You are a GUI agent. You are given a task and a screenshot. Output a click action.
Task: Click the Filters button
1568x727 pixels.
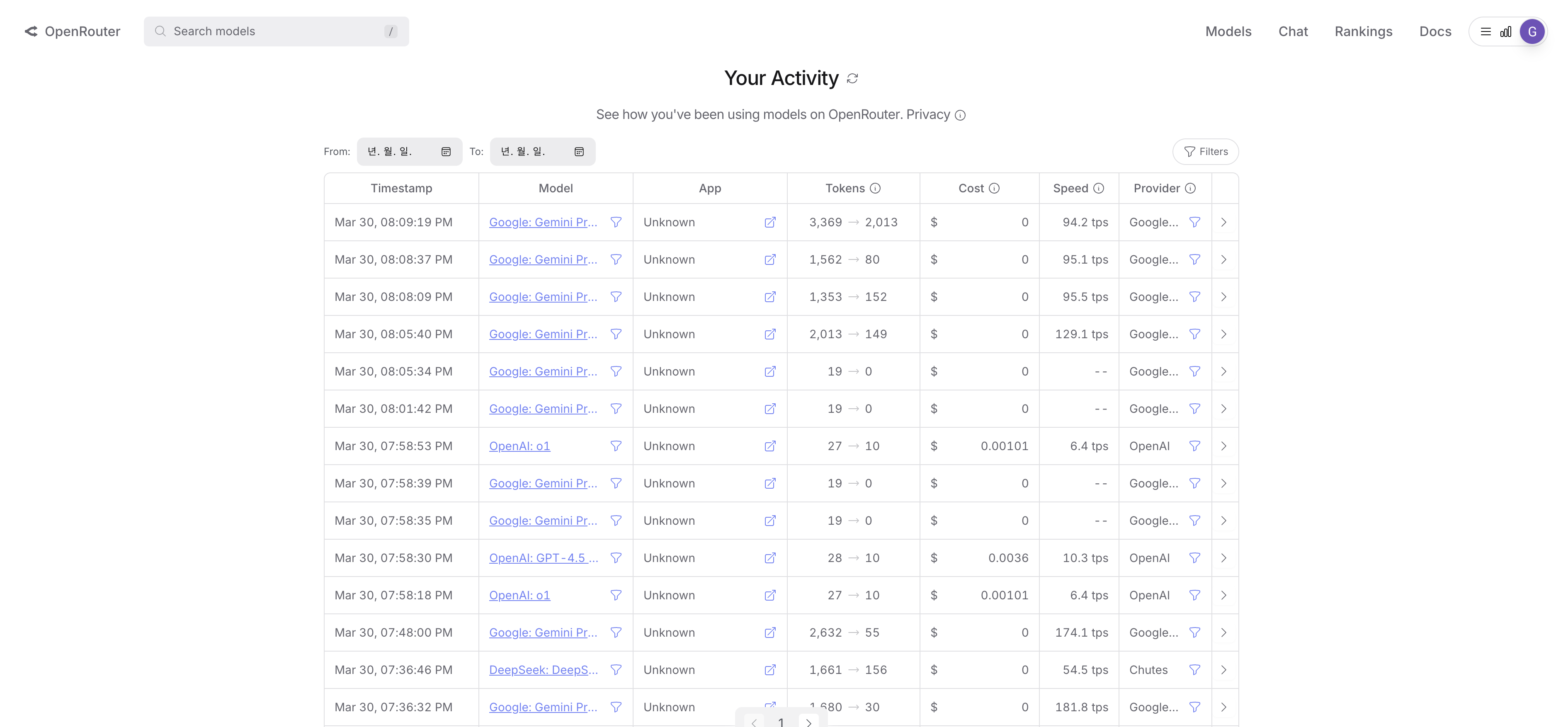click(x=1205, y=151)
